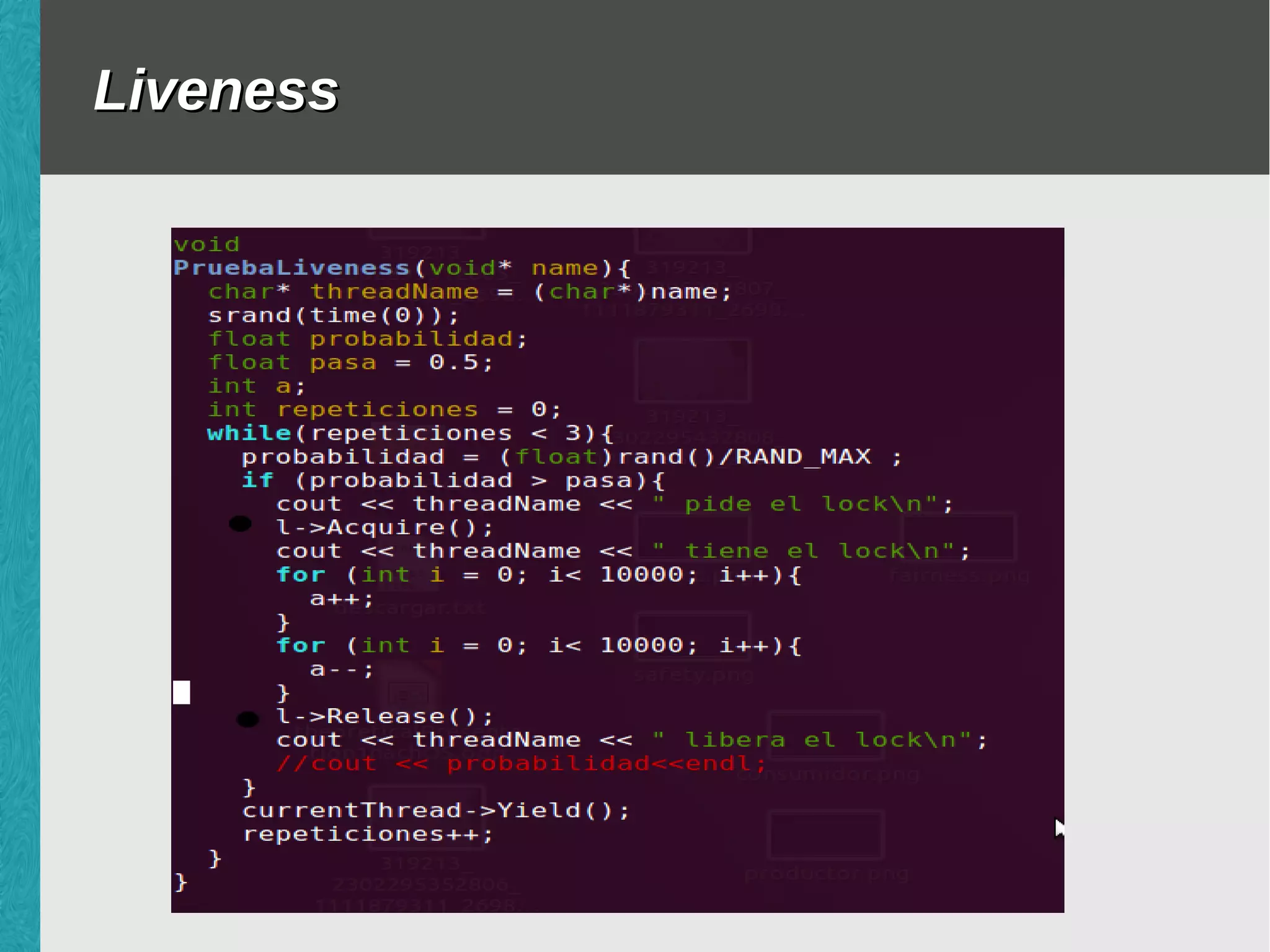The height and width of the screenshot is (952, 1270).
Task: Click the 'repeticiones++;' line
Action: (x=367, y=834)
